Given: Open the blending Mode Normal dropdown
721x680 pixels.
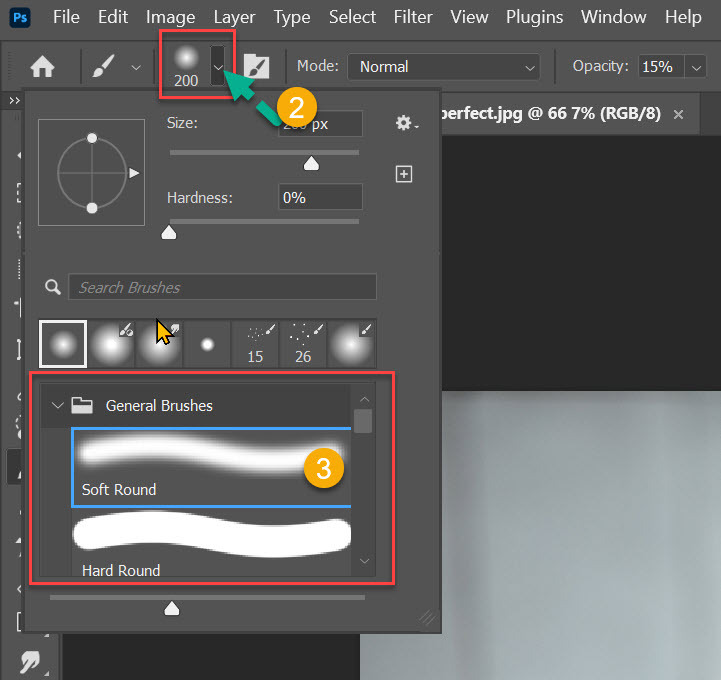Looking at the screenshot, I should pos(443,67).
